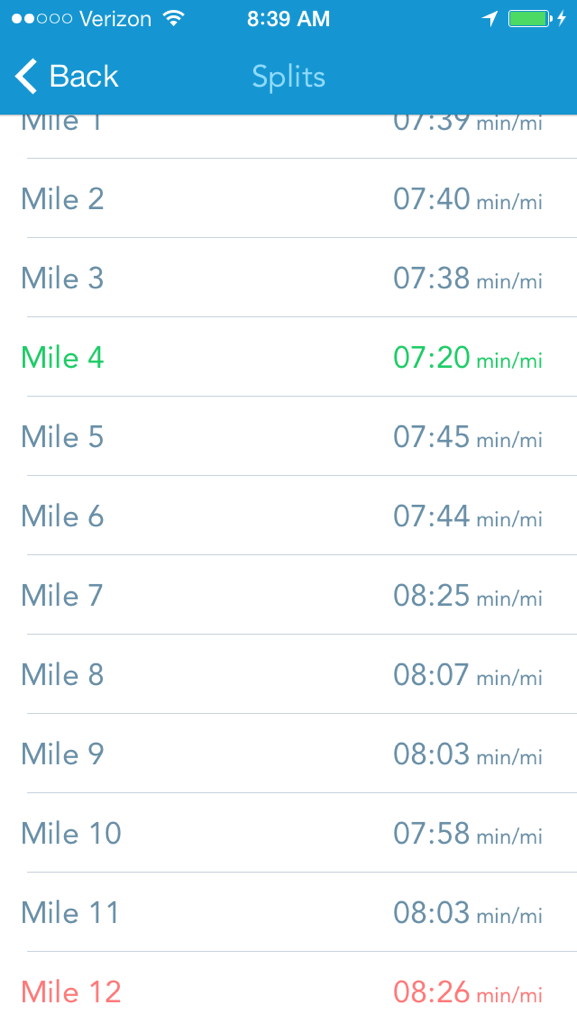Select the Mile 12 slowest split row
Image resolution: width=577 pixels, height=1024 pixels.
point(288,991)
